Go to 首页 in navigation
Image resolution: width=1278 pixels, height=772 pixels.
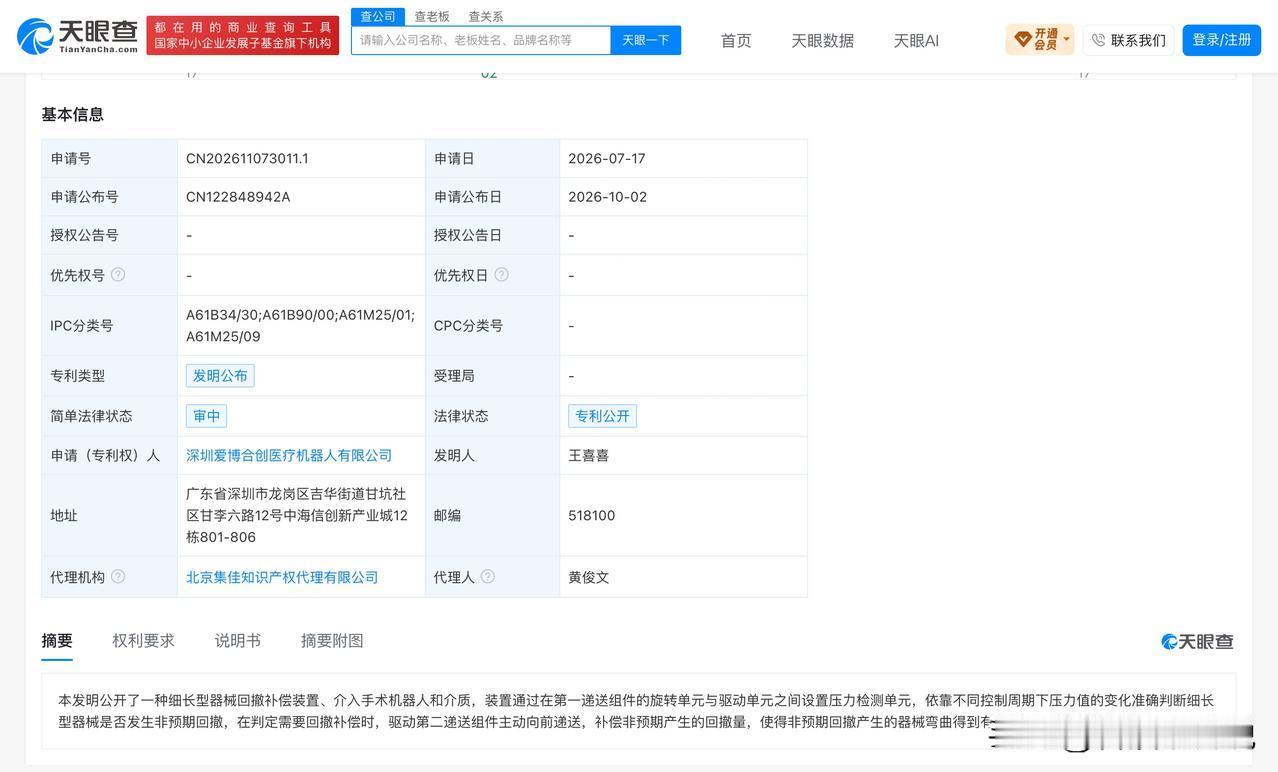coord(736,40)
